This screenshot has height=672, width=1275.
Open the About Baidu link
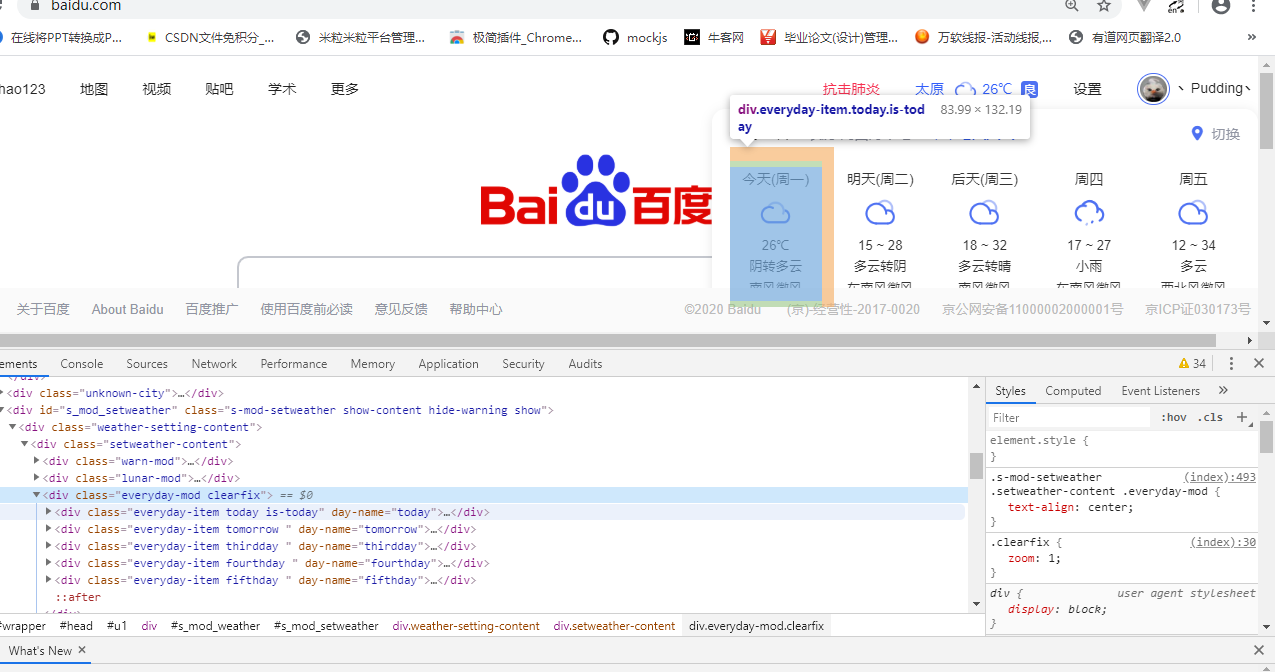point(127,309)
